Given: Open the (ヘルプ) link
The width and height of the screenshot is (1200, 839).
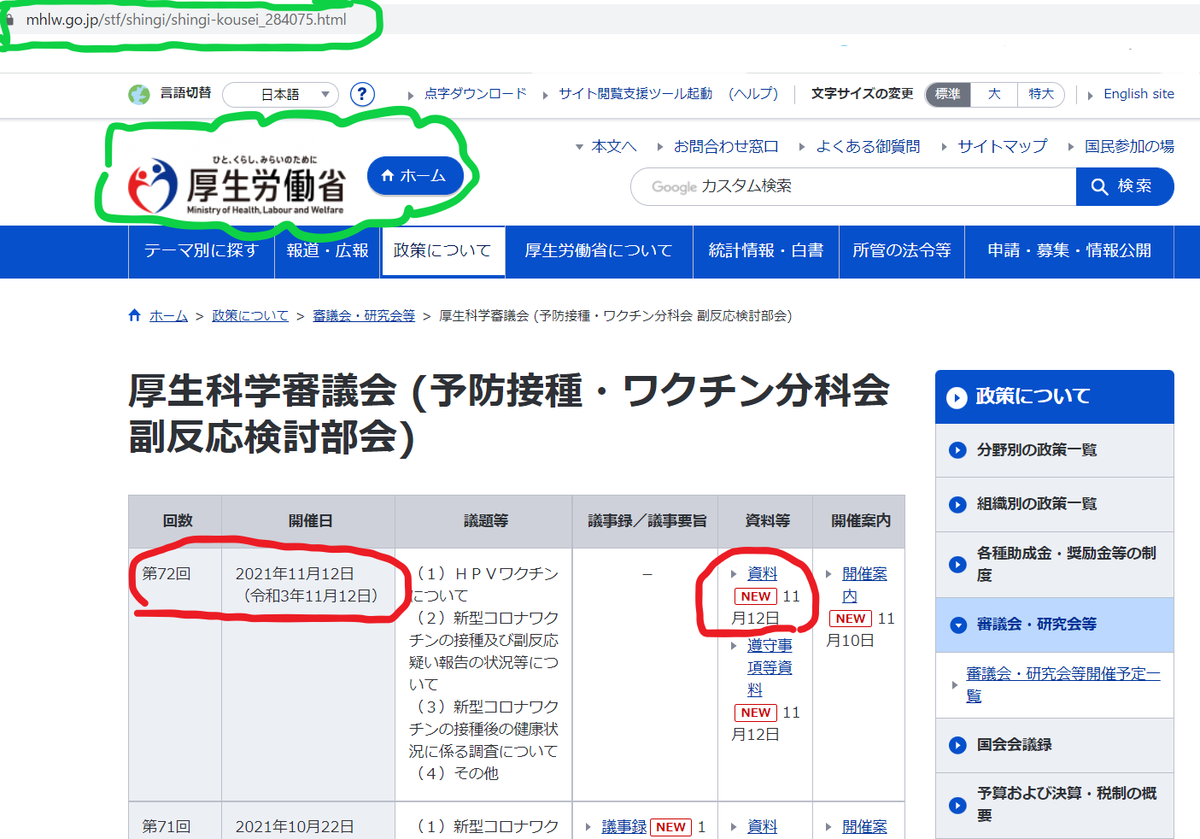Looking at the screenshot, I should [x=753, y=94].
